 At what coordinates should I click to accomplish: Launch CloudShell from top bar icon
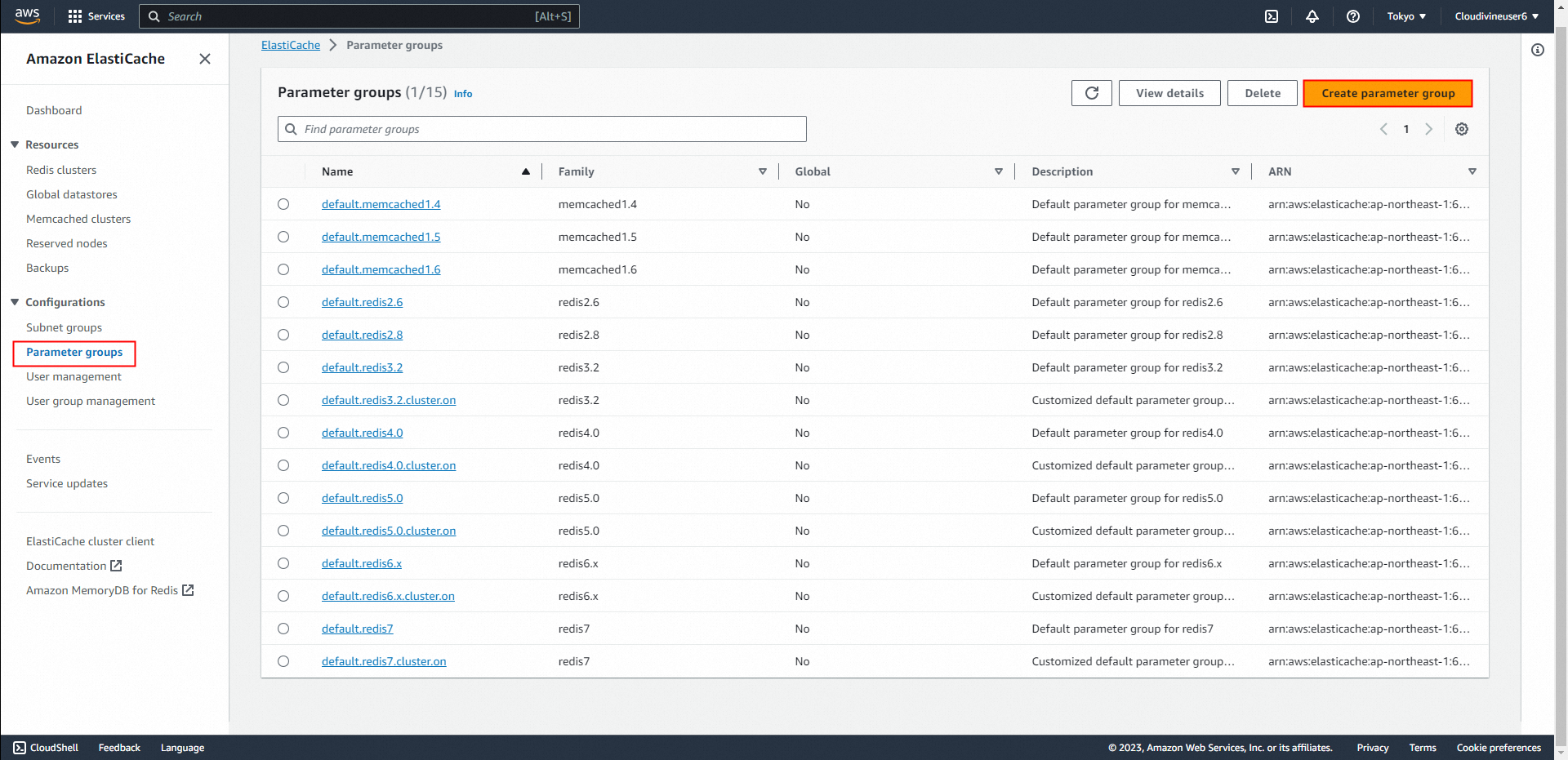(1272, 16)
